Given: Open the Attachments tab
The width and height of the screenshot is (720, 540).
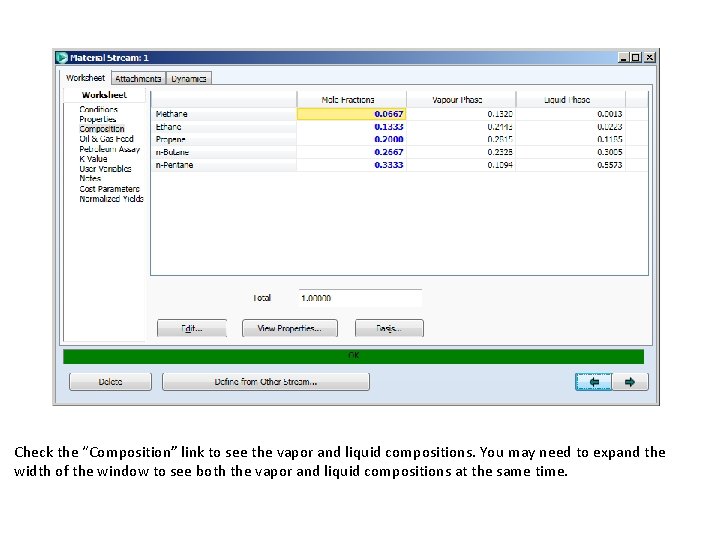Looking at the screenshot, I should click(x=138, y=79).
